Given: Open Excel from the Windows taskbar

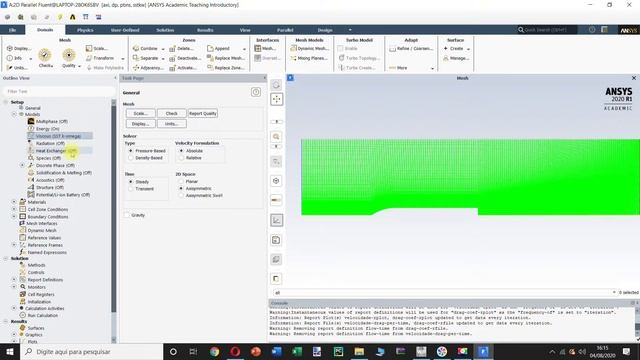Looking at the screenshot, I should [297, 351].
